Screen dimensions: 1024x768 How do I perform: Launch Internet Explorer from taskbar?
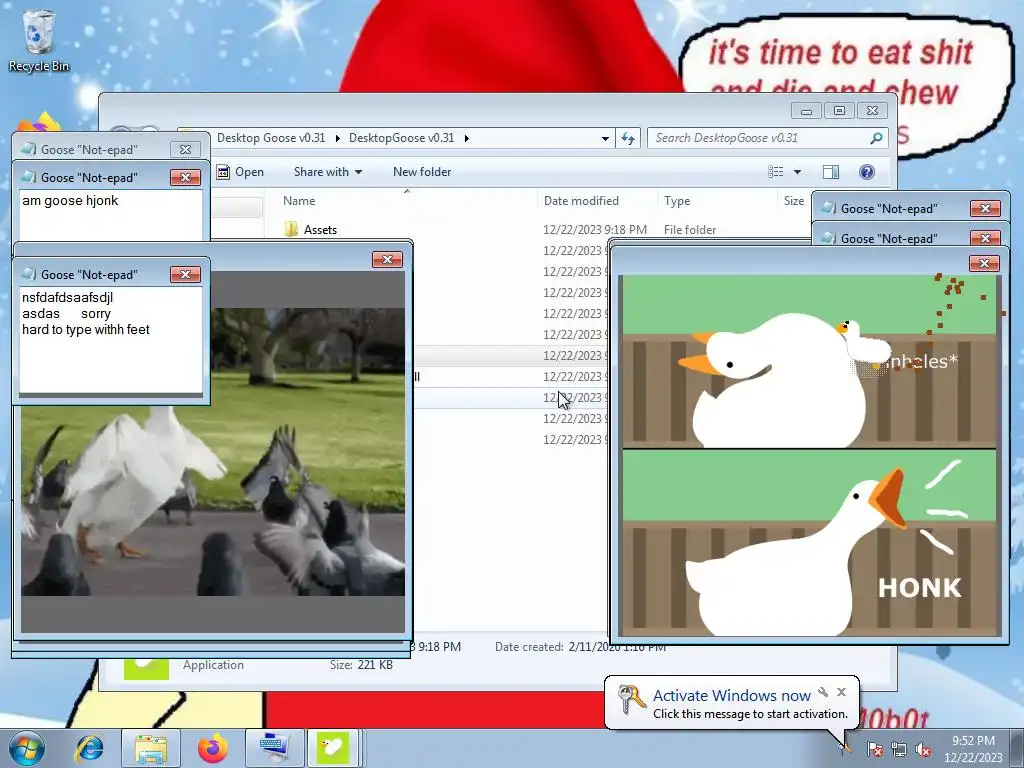[x=89, y=748]
